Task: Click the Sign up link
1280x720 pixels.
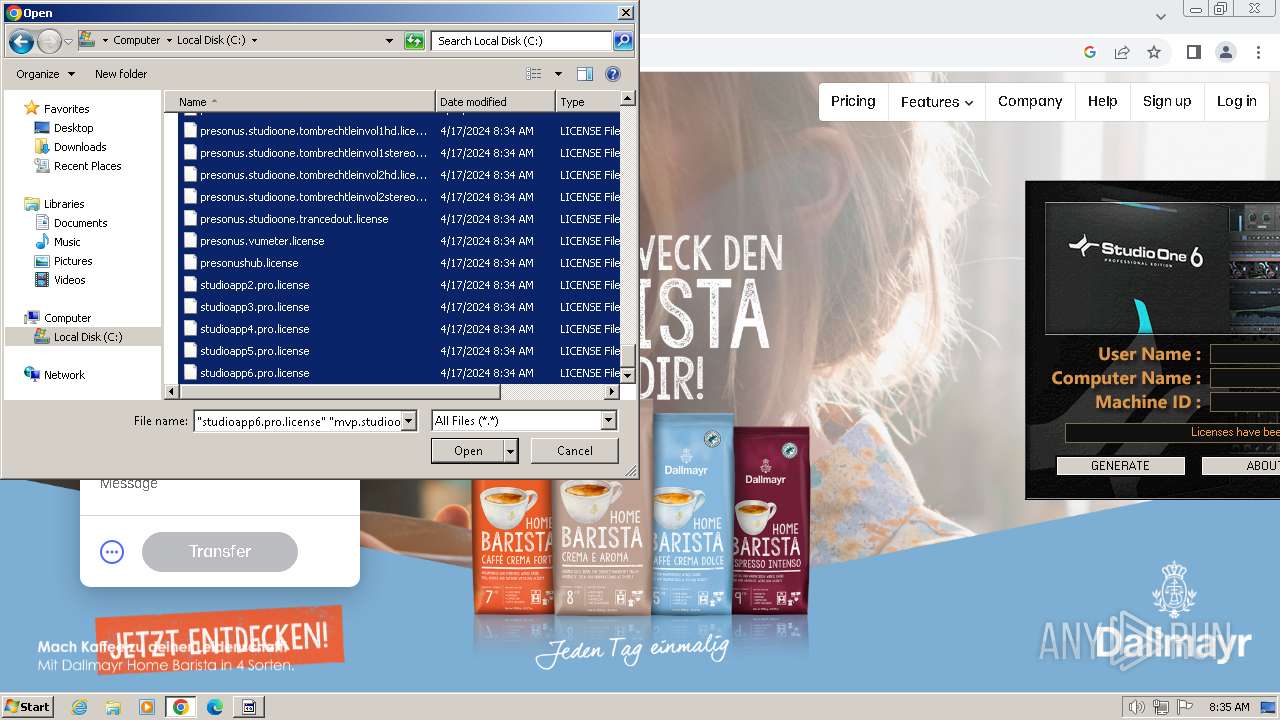Action: click(x=1167, y=101)
